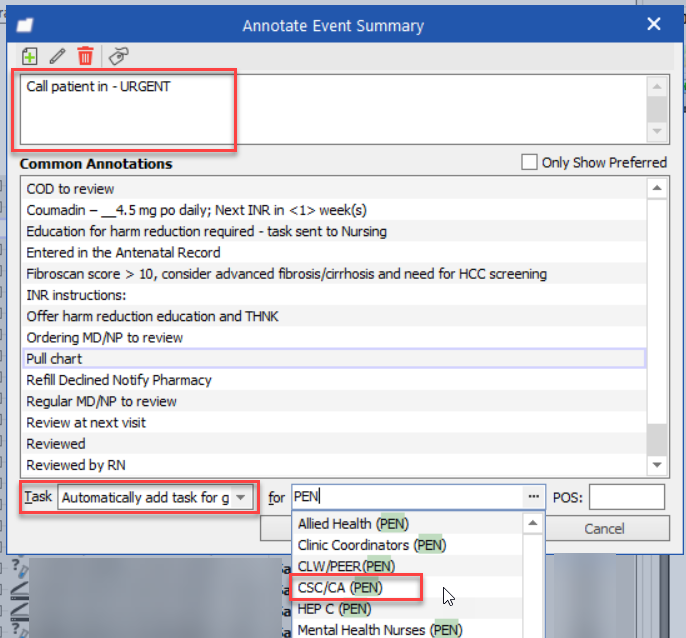Viewport: 686px width, 638px height.
Task: Click the ellipsis button in the for field
Action: tap(532, 497)
